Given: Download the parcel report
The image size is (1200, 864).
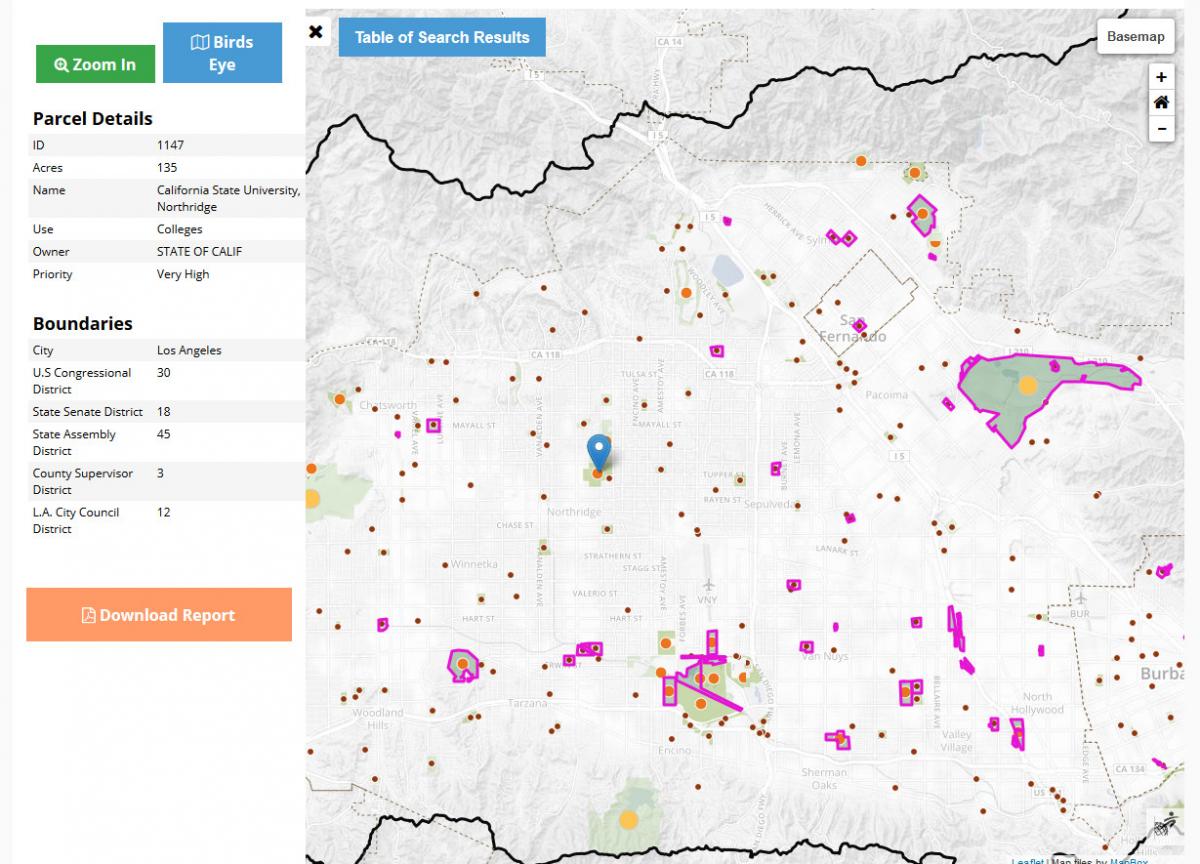Looking at the screenshot, I should (159, 615).
